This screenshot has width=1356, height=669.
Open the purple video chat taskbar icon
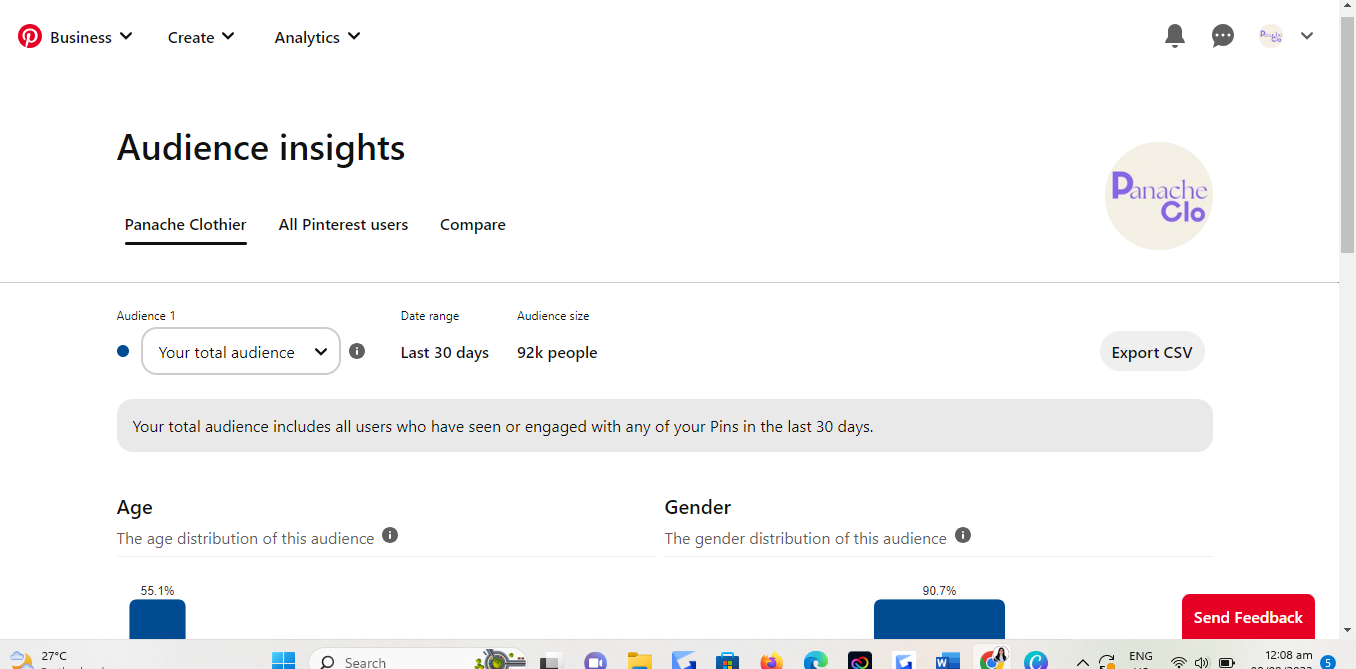click(x=595, y=661)
